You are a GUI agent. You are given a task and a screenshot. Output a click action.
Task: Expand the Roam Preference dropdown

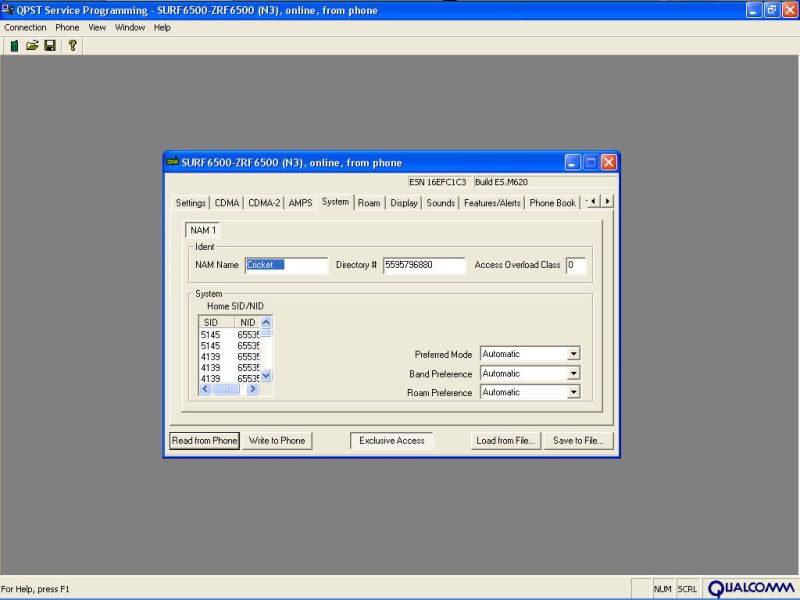(x=573, y=392)
